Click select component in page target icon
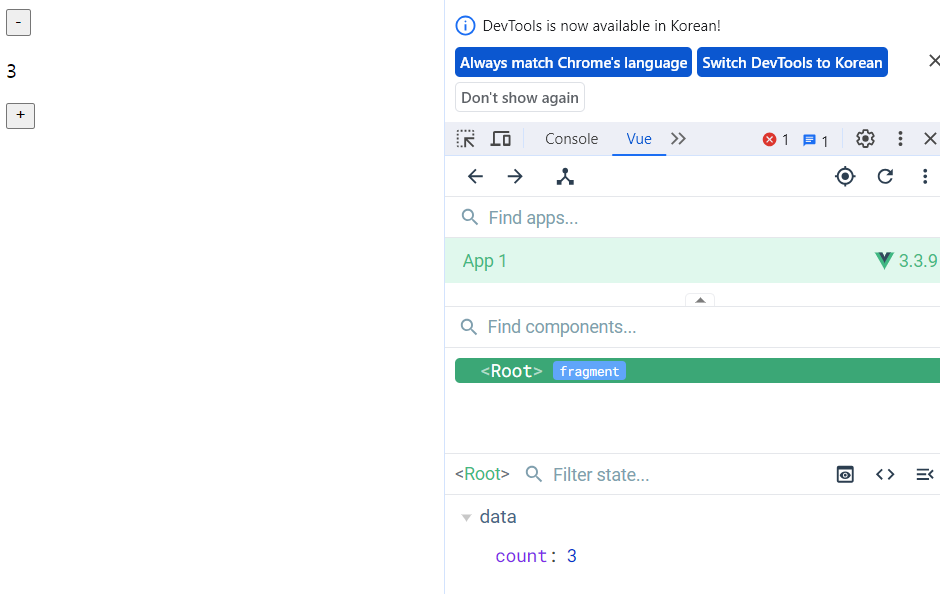940x594 pixels. click(845, 176)
